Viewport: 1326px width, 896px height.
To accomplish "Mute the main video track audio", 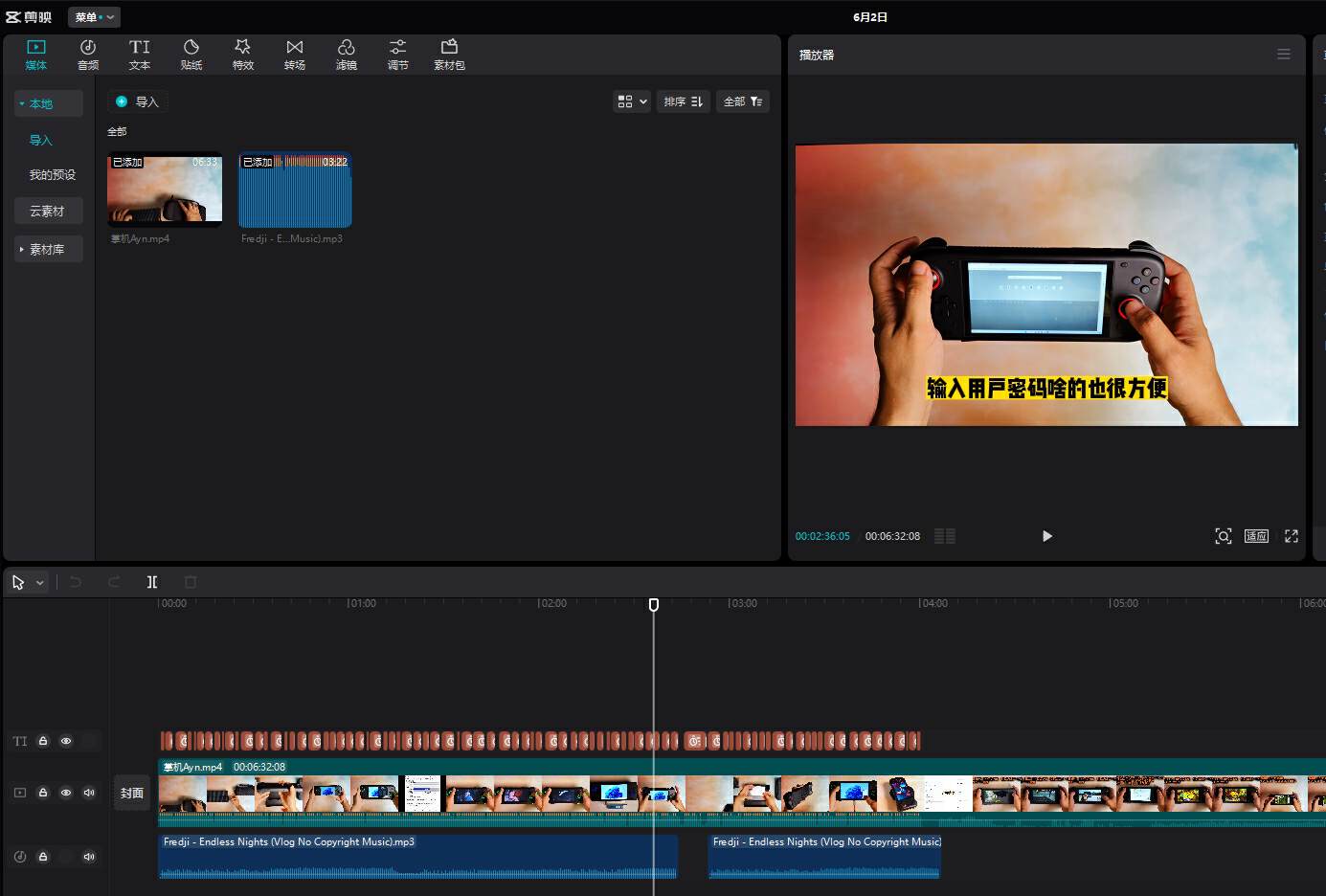I will [89, 793].
